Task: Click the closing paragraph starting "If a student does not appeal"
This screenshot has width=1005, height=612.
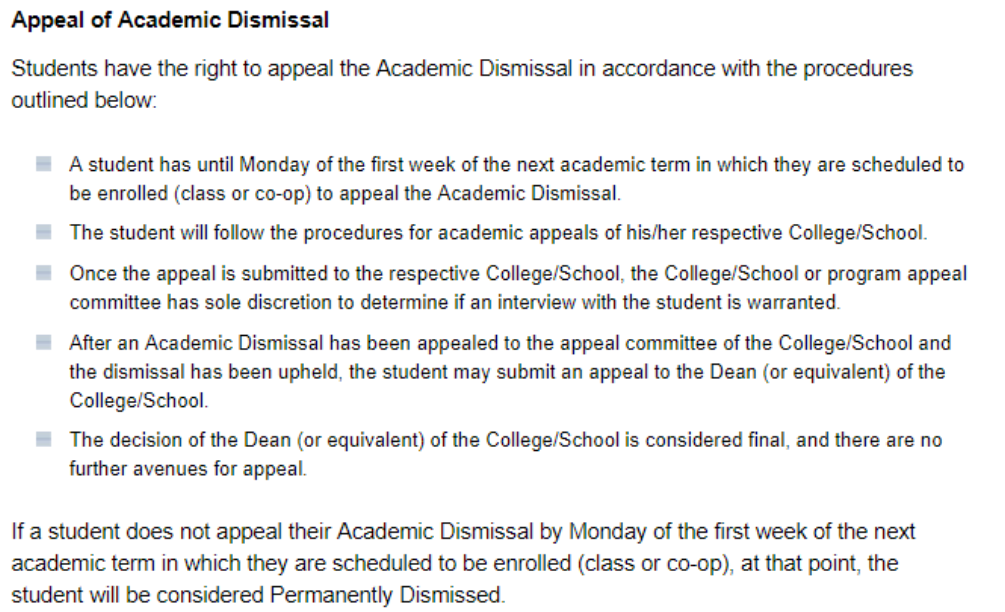Action: pyautogui.click(x=463, y=531)
